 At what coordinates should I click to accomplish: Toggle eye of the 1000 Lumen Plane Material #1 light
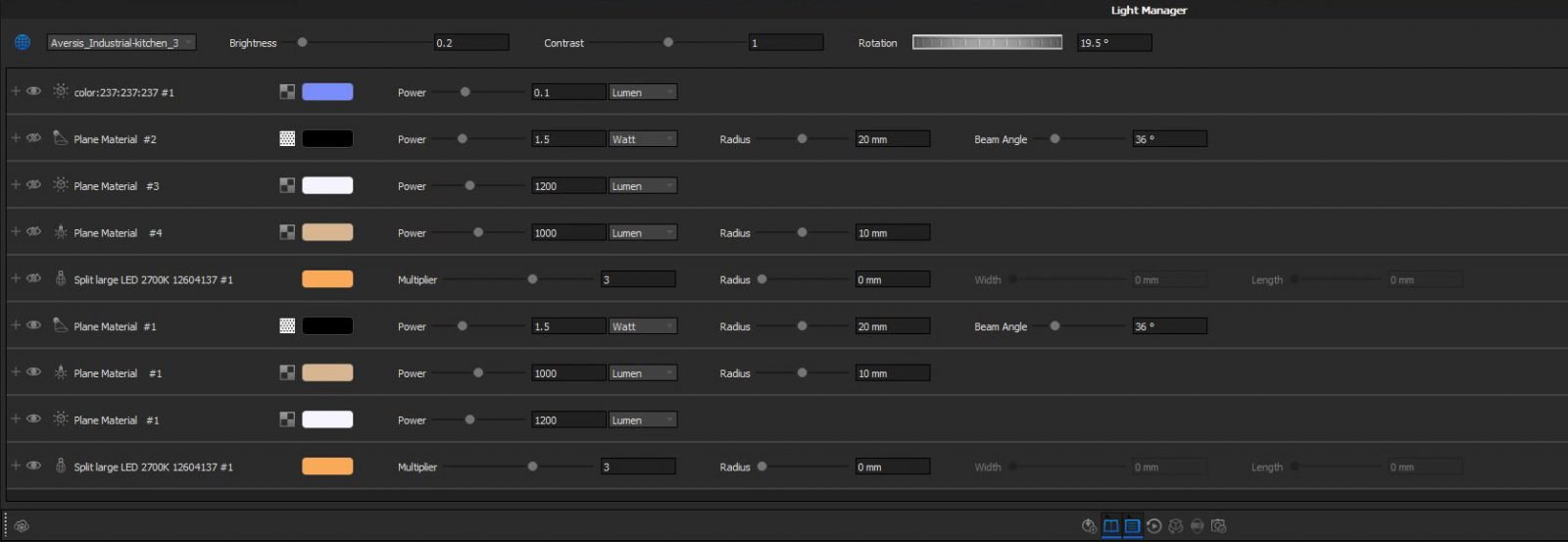[x=34, y=372]
